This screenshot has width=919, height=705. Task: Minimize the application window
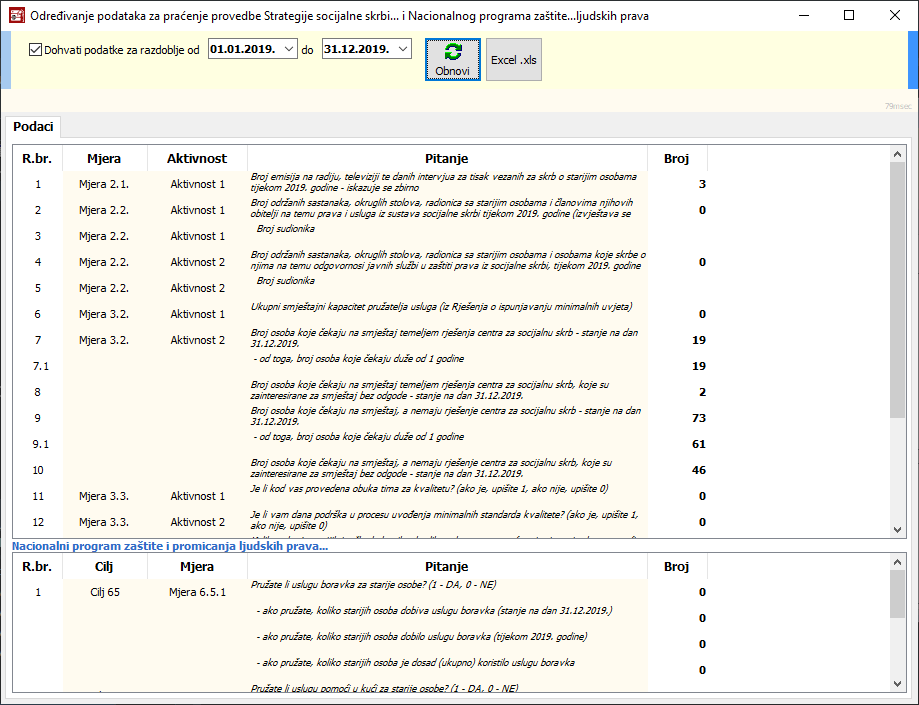point(803,15)
